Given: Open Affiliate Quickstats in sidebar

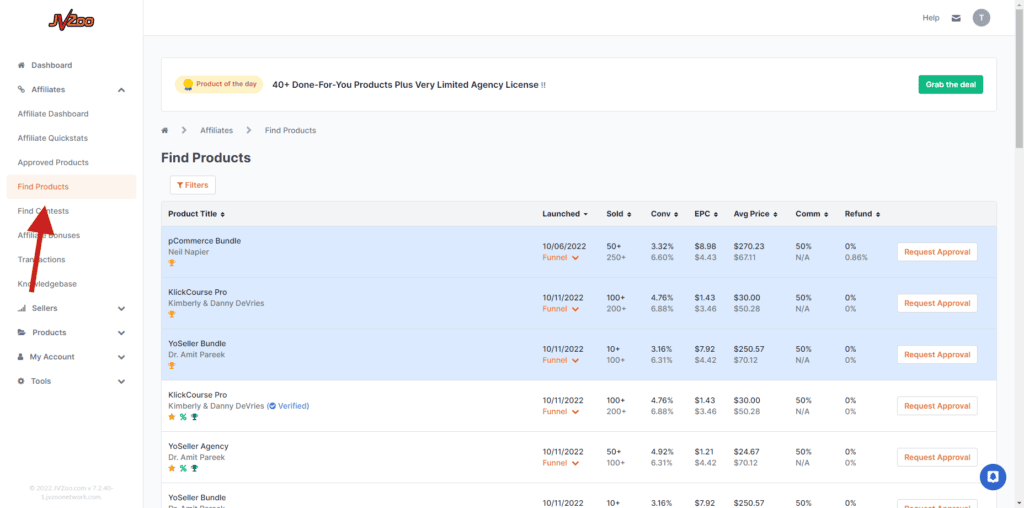Looking at the screenshot, I should click(53, 138).
